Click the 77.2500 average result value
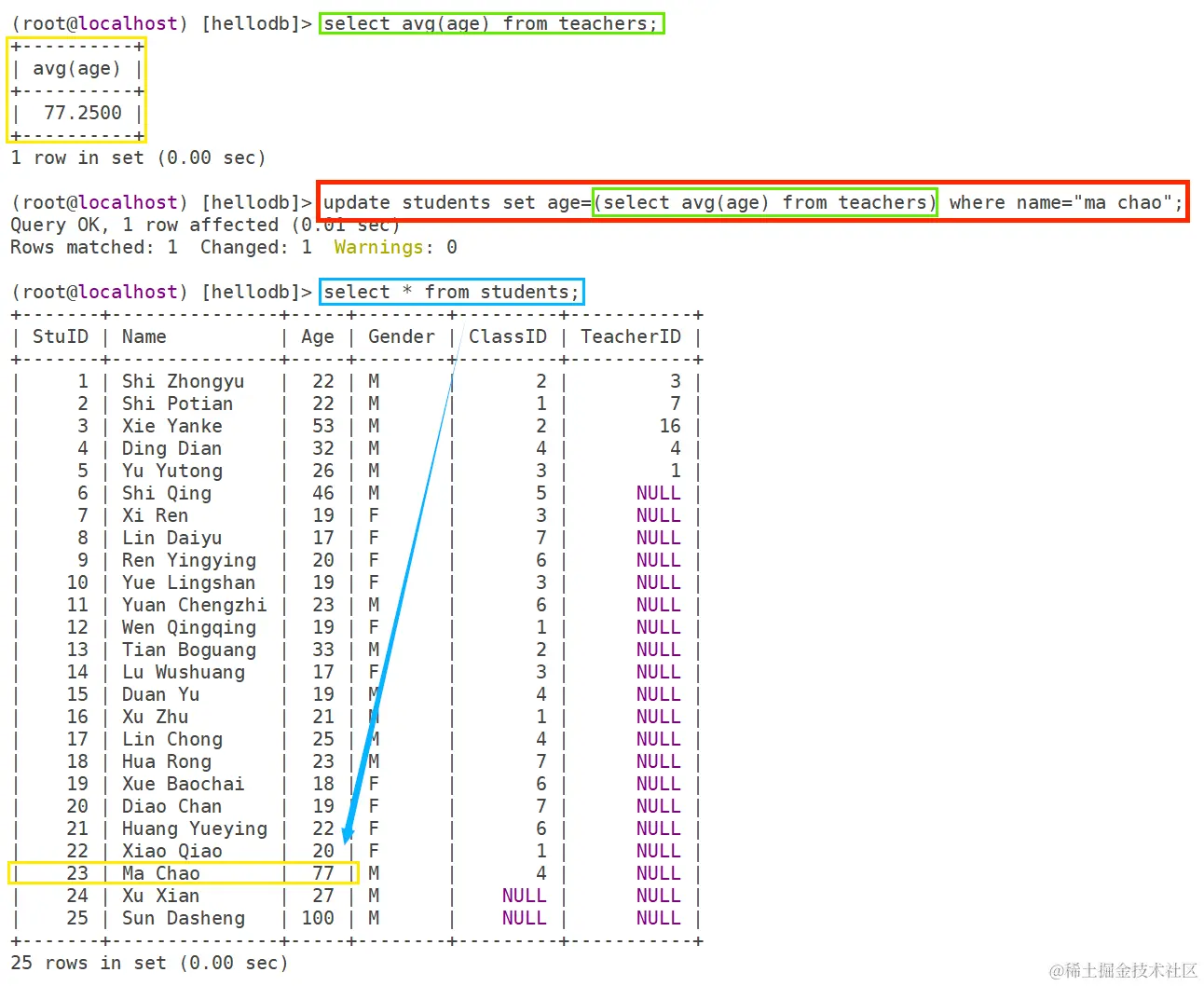The width and height of the screenshot is (1204, 986). pyautogui.click(x=83, y=113)
